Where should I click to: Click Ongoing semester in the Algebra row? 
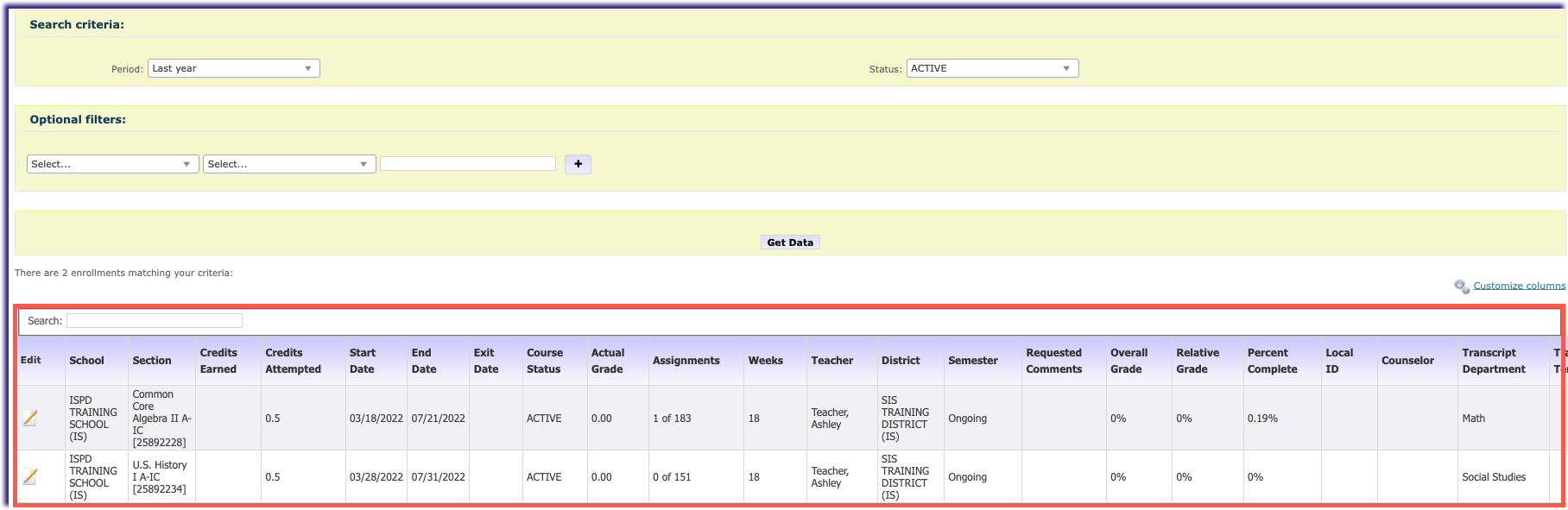pyautogui.click(x=967, y=419)
